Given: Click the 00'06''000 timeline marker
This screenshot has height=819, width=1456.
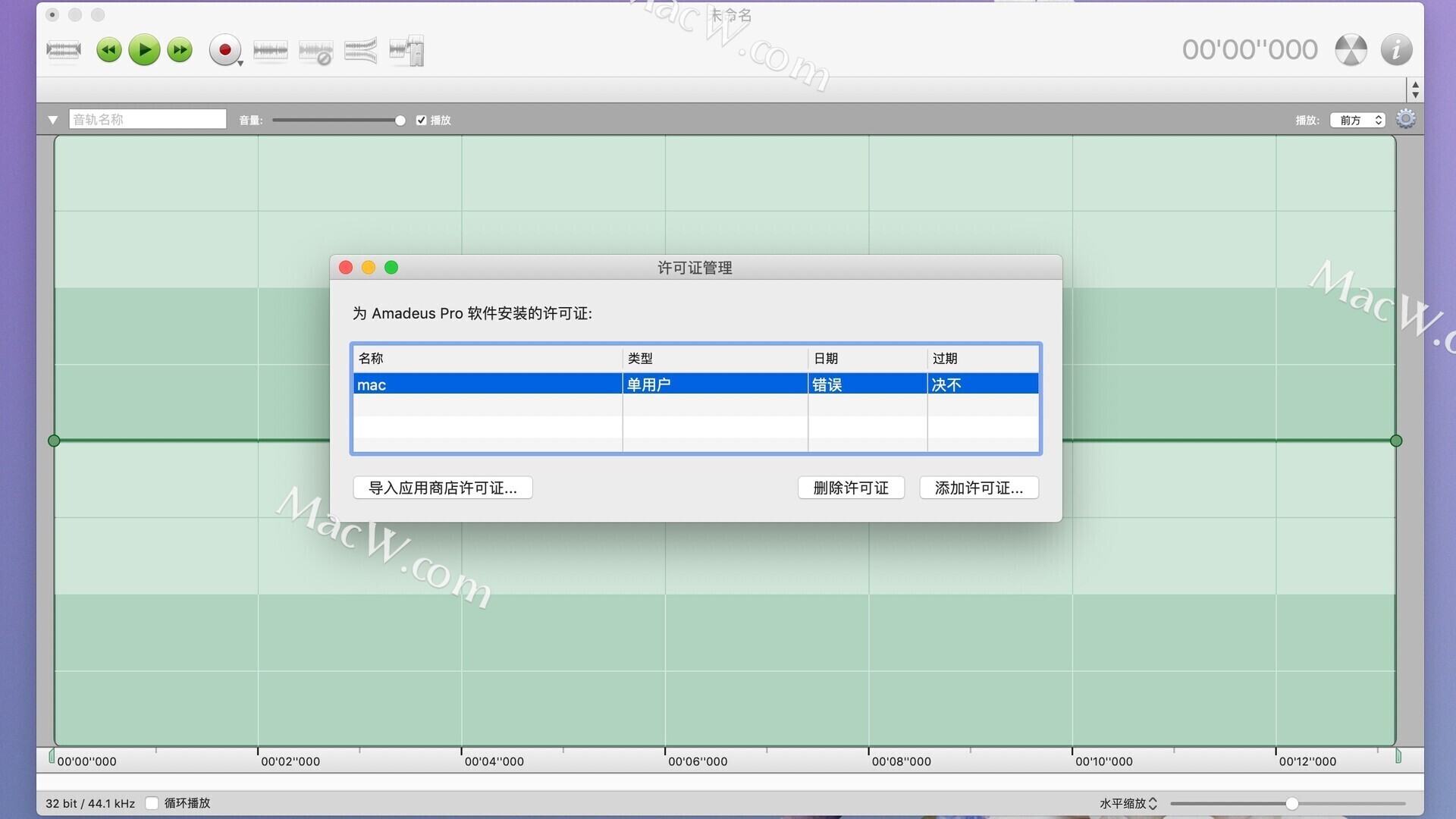Looking at the screenshot, I should coord(698,761).
